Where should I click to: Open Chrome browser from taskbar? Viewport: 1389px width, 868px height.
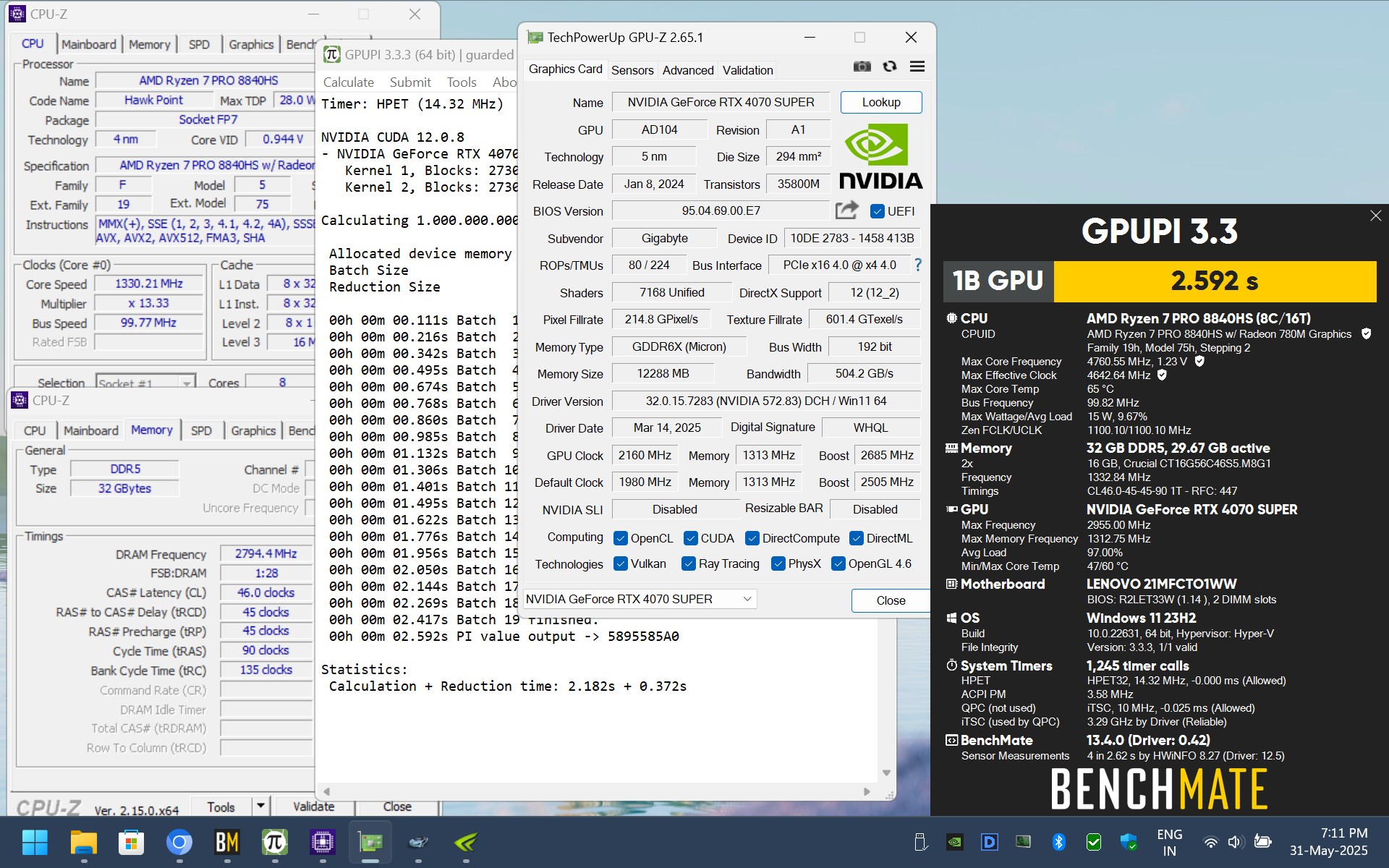pyautogui.click(x=179, y=842)
